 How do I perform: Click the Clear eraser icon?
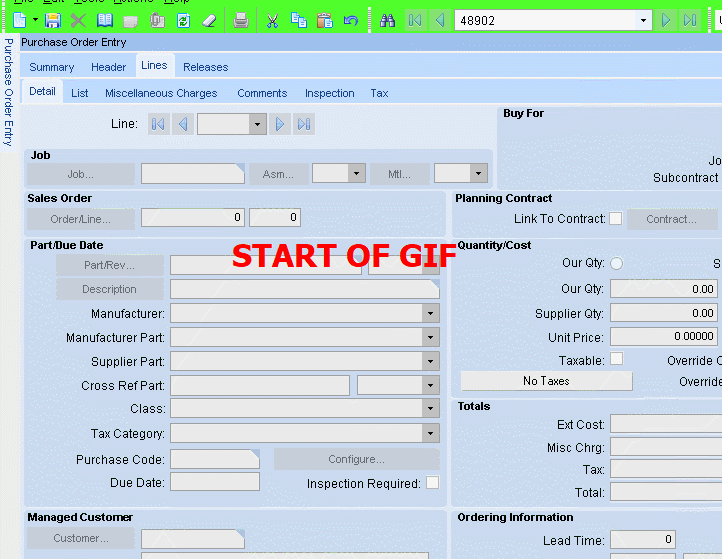point(210,20)
